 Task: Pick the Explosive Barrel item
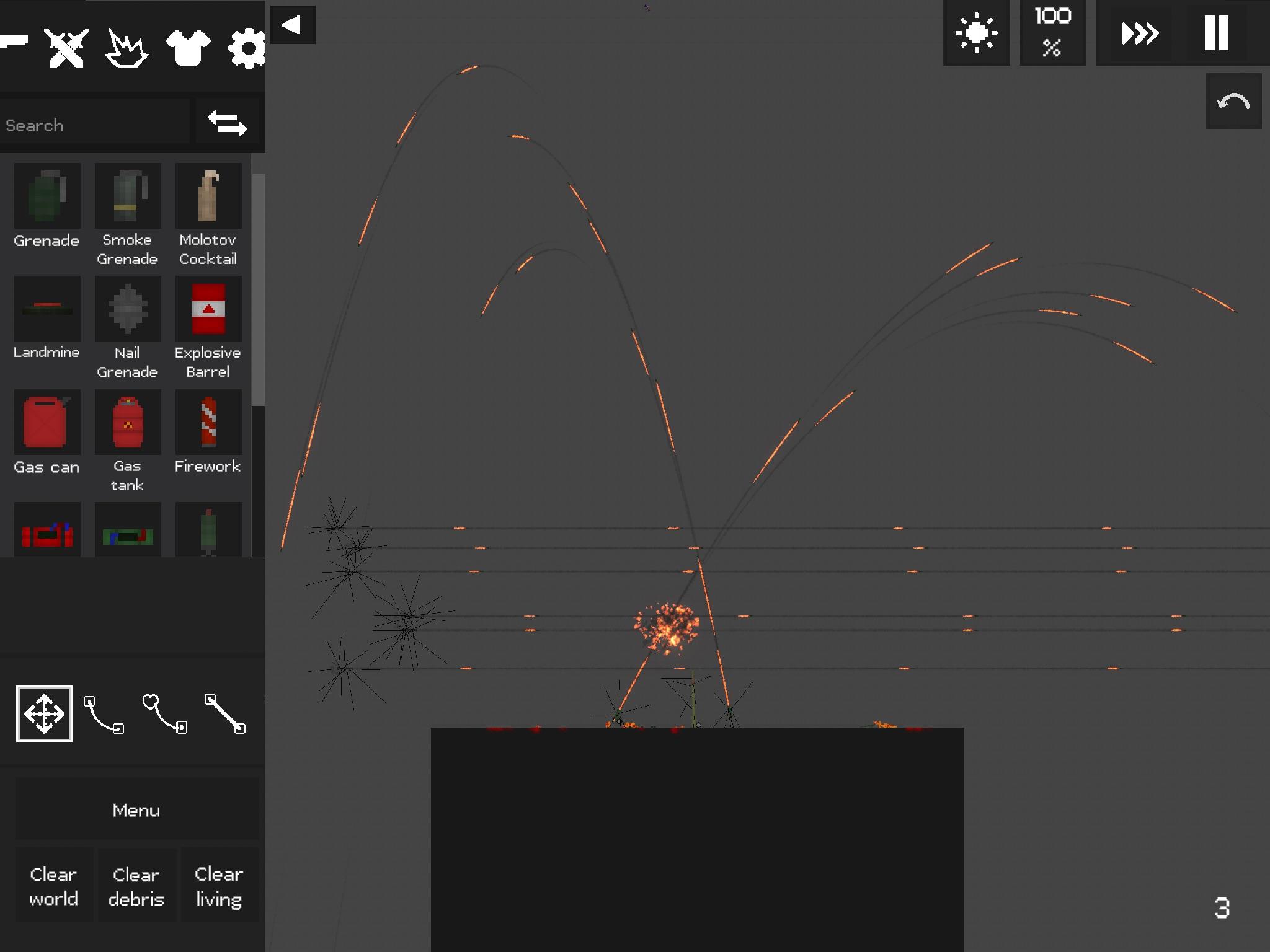(208, 327)
